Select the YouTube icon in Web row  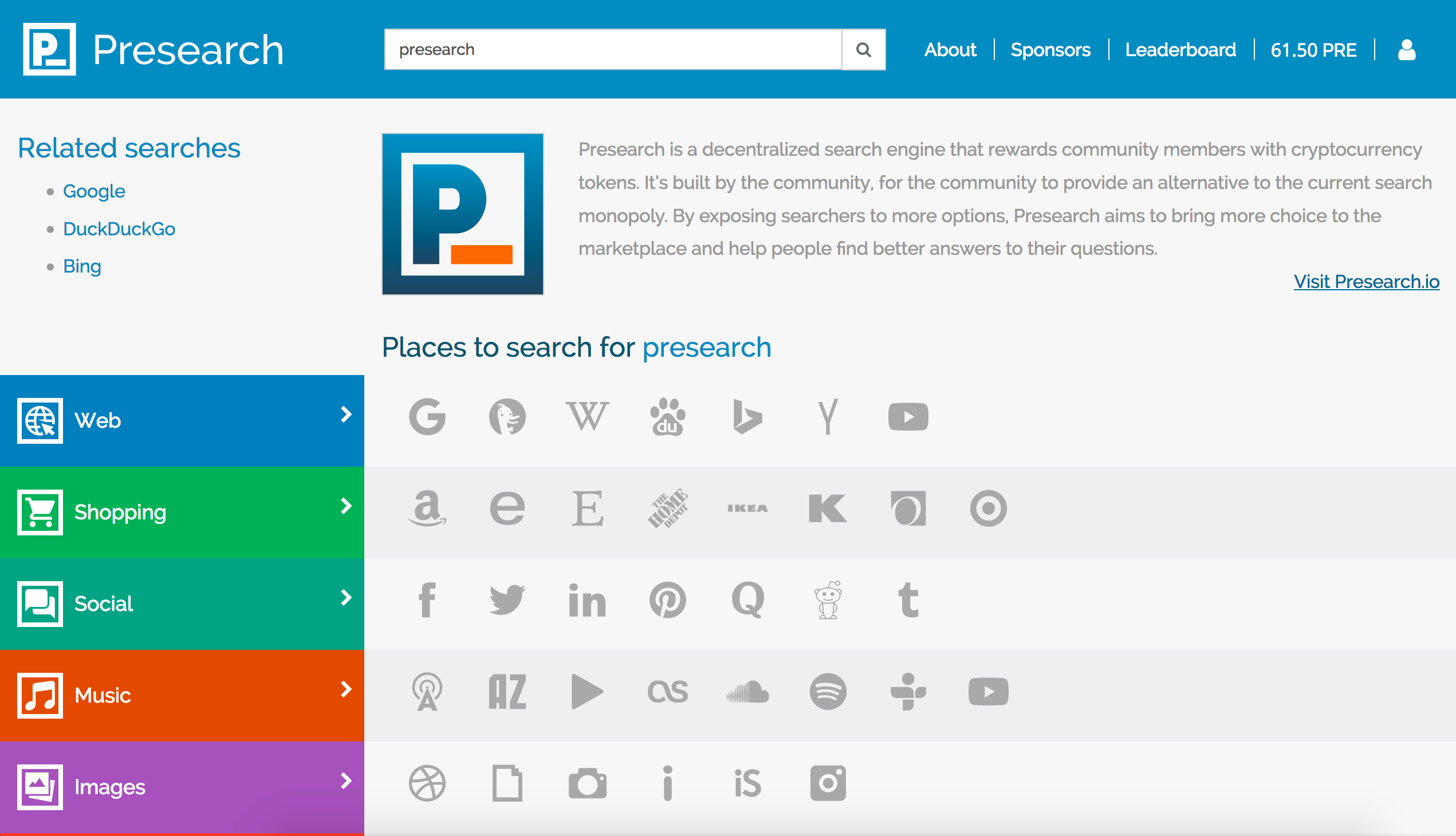pyautogui.click(x=908, y=417)
